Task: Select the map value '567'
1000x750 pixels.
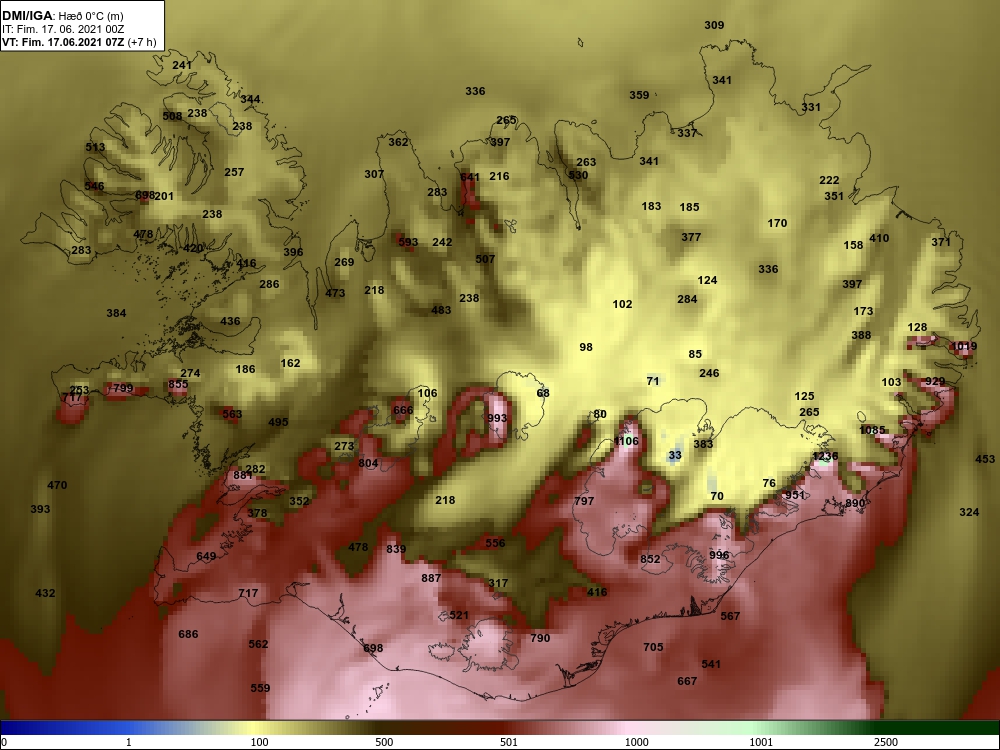Action: [730, 615]
